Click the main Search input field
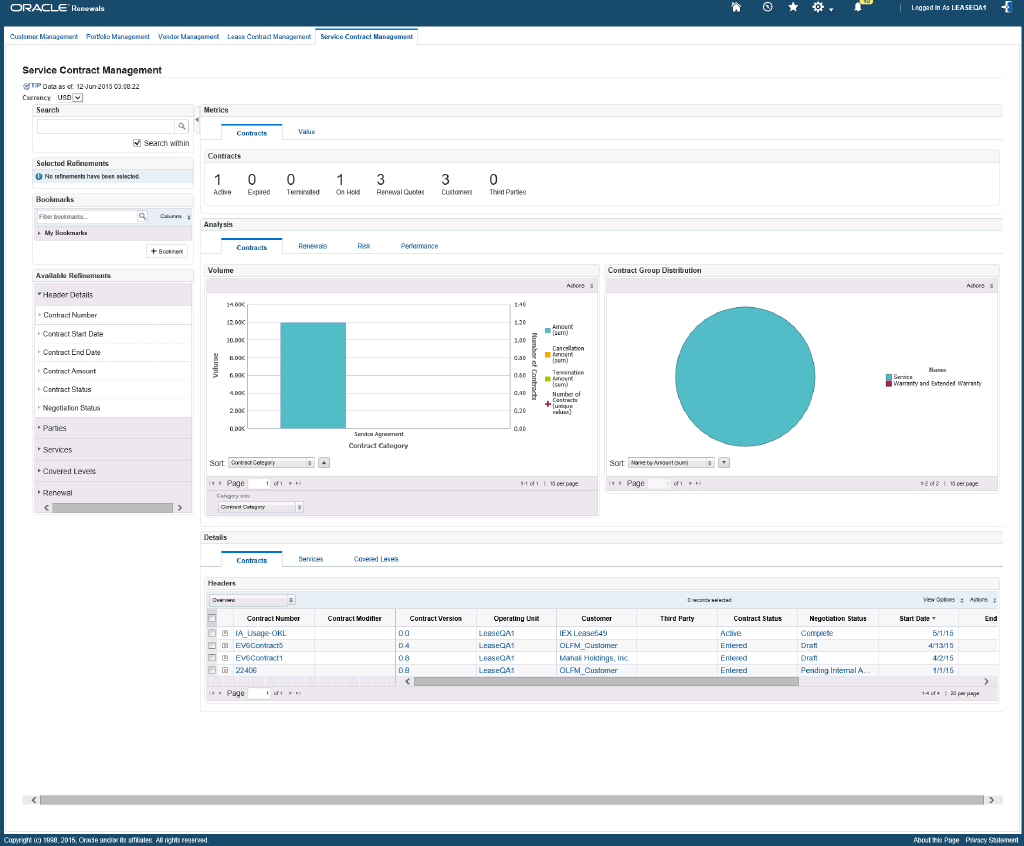This screenshot has height=846, width=1024. (x=106, y=126)
